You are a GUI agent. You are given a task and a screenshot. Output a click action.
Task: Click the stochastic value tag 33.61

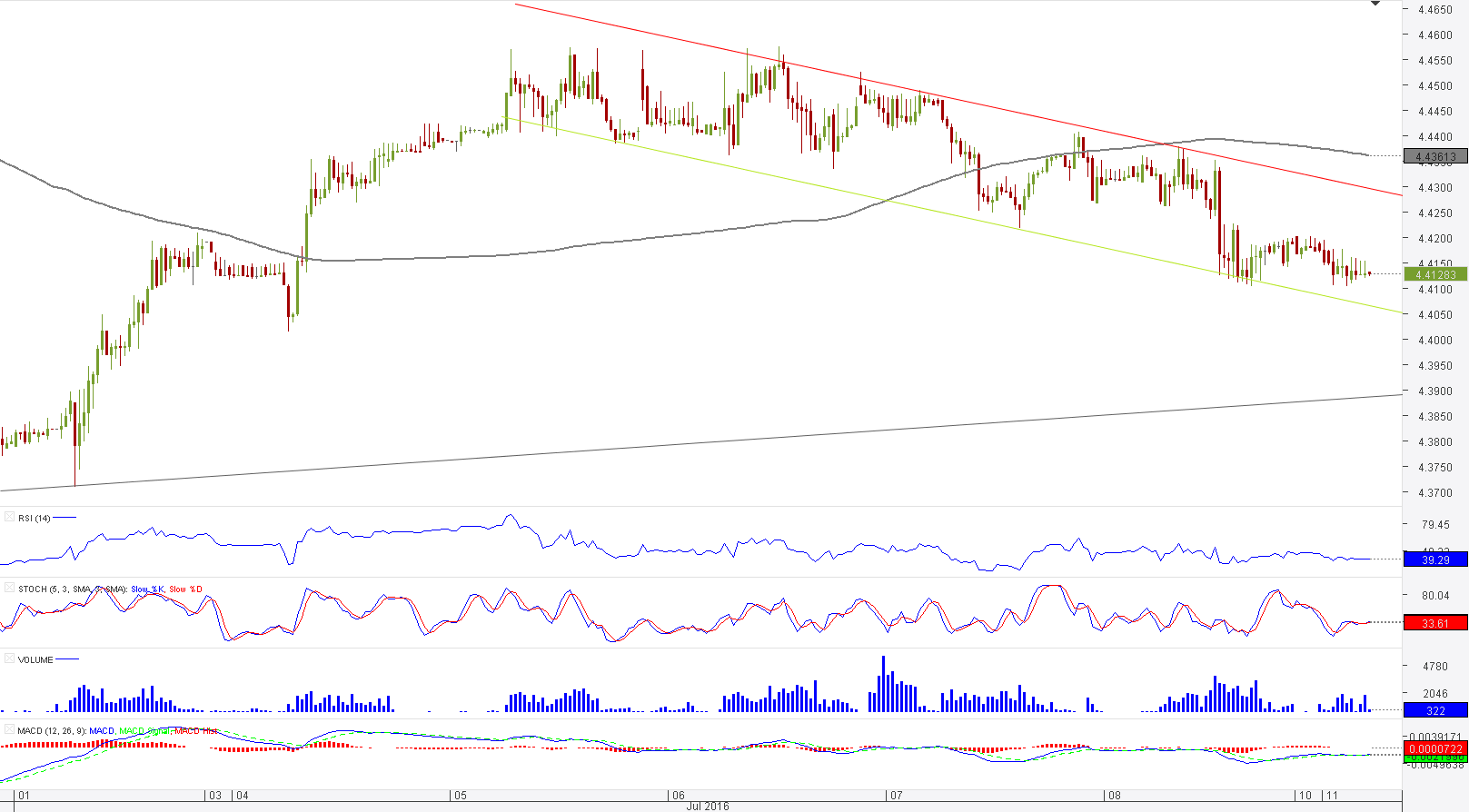1435,622
